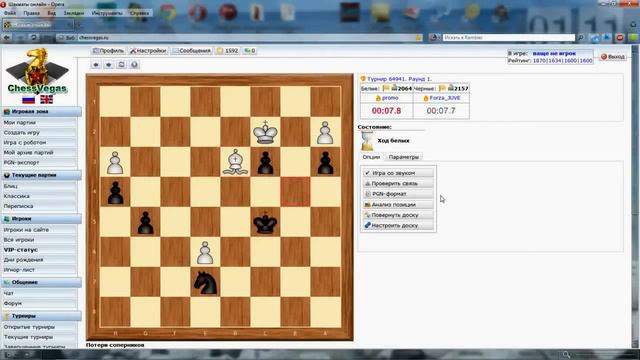Click the search magnifier in Opera bar

[x=580, y=38]
